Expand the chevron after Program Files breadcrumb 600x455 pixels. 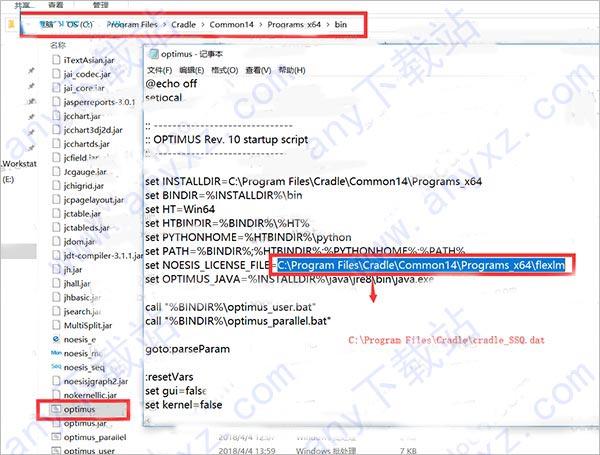165,24
